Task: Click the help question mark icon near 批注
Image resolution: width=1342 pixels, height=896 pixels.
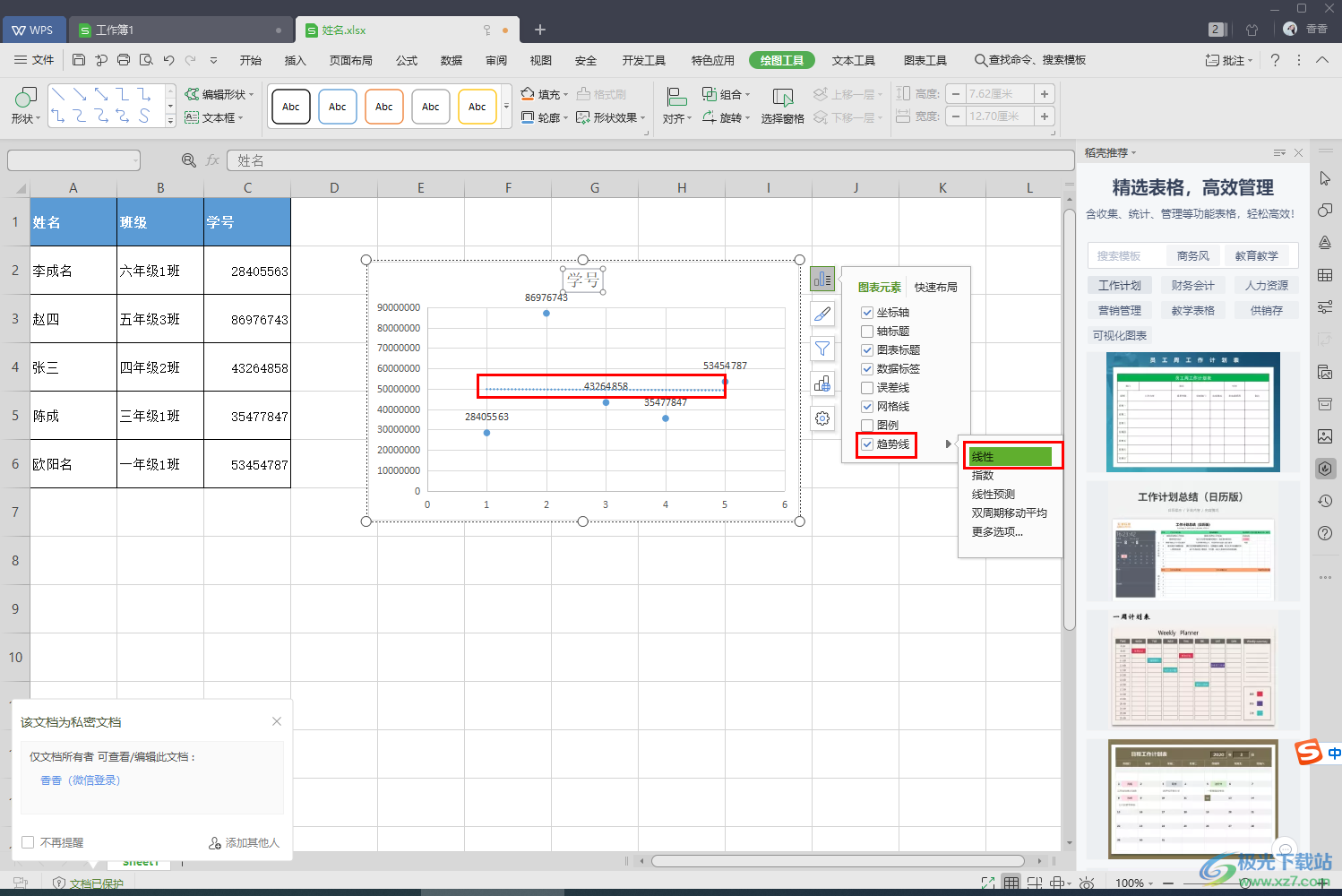Action: point(1276,60)
